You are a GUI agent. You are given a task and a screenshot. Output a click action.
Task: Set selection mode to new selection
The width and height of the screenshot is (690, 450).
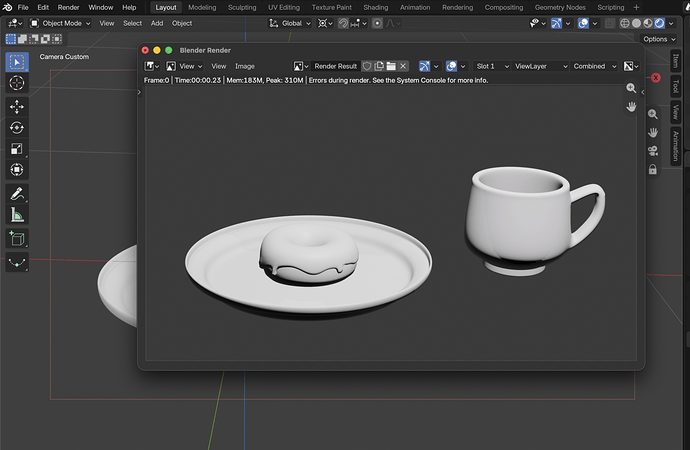pos(11,39)
